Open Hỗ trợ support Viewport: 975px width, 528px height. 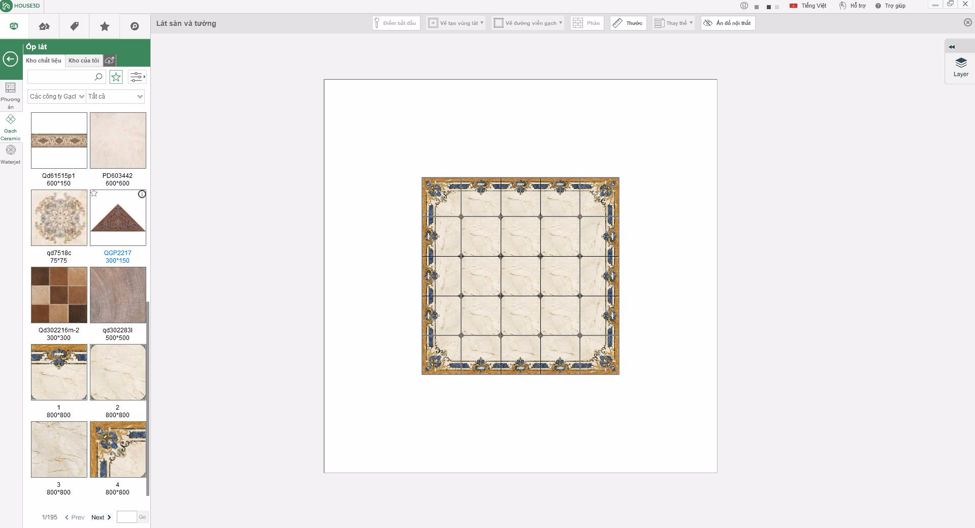(852, 6)
